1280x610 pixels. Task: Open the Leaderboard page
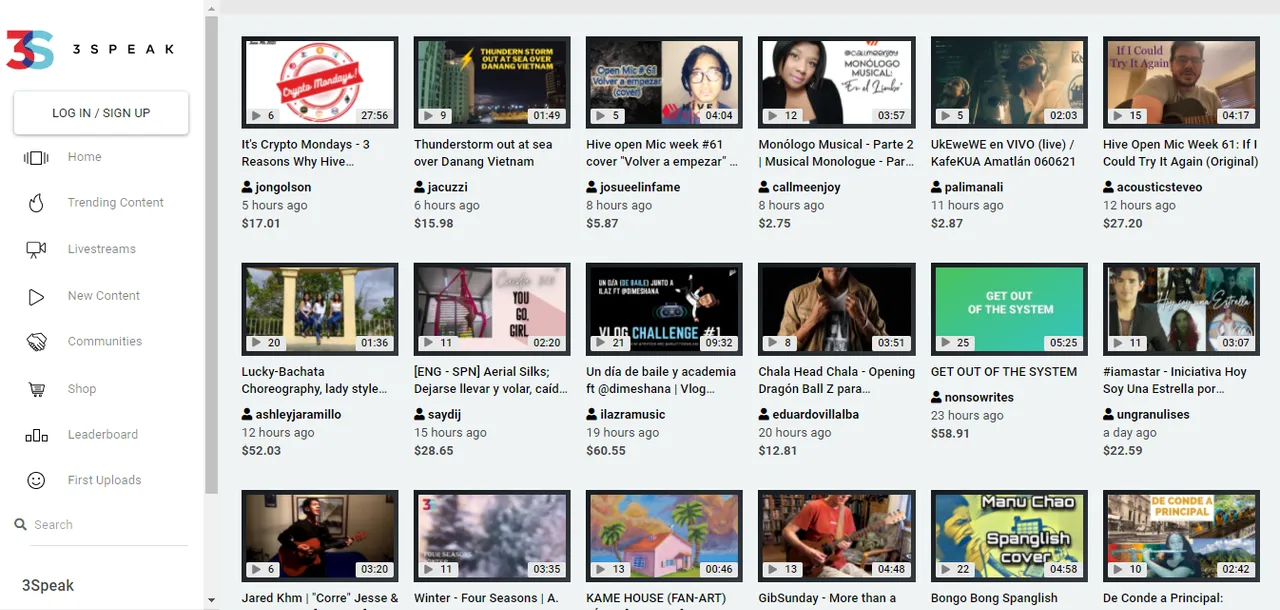click(103, 435)
